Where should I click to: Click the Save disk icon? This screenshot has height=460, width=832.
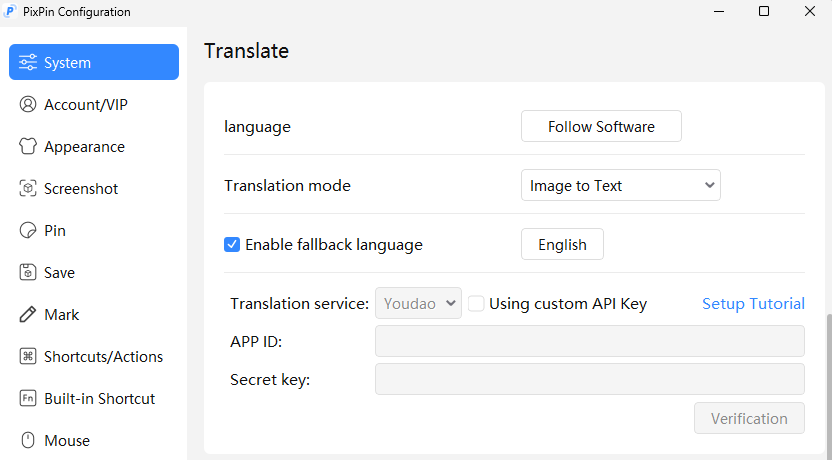click(x=28, y=272)
